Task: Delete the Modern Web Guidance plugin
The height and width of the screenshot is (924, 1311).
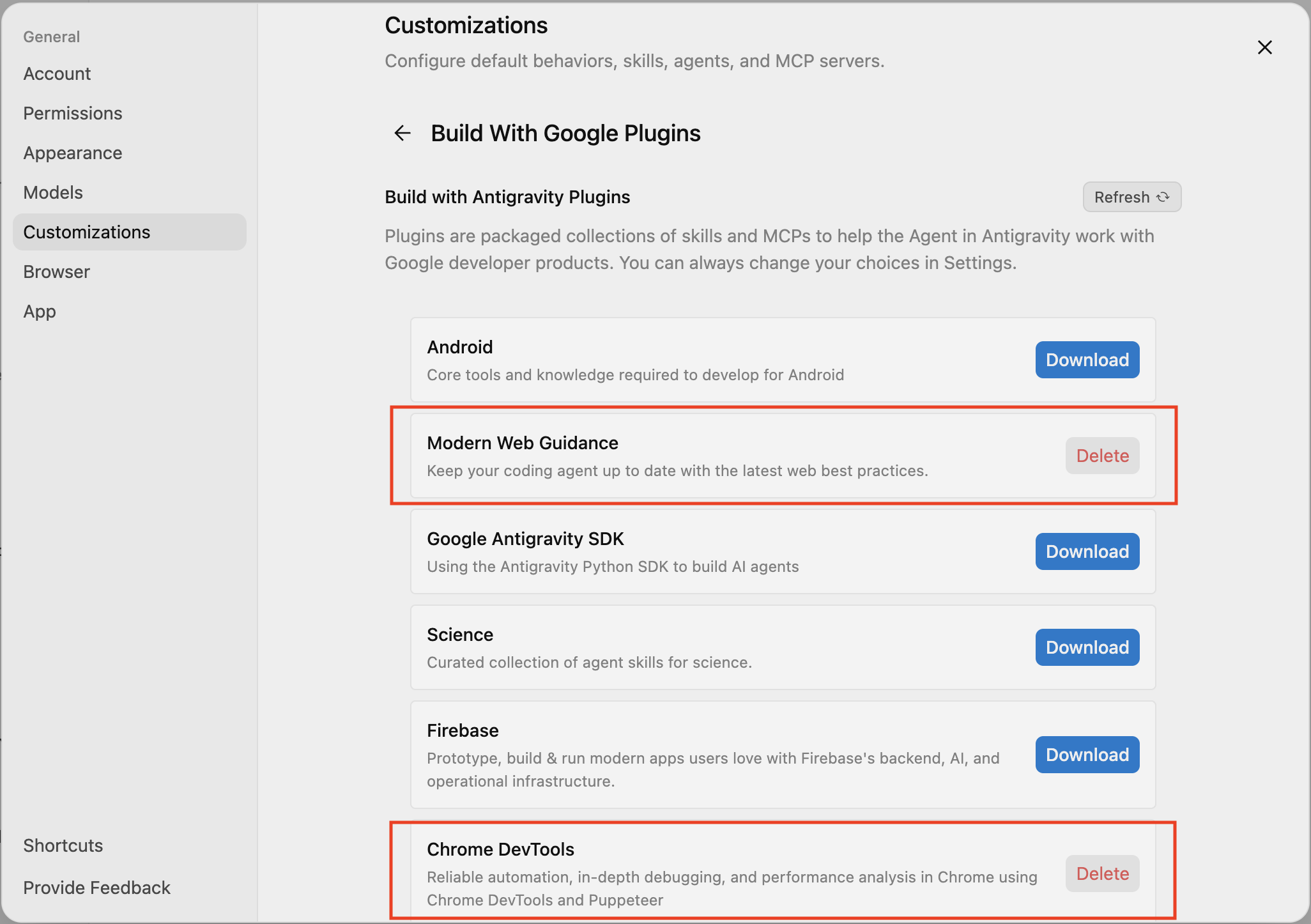Action: click(1102, 456)
